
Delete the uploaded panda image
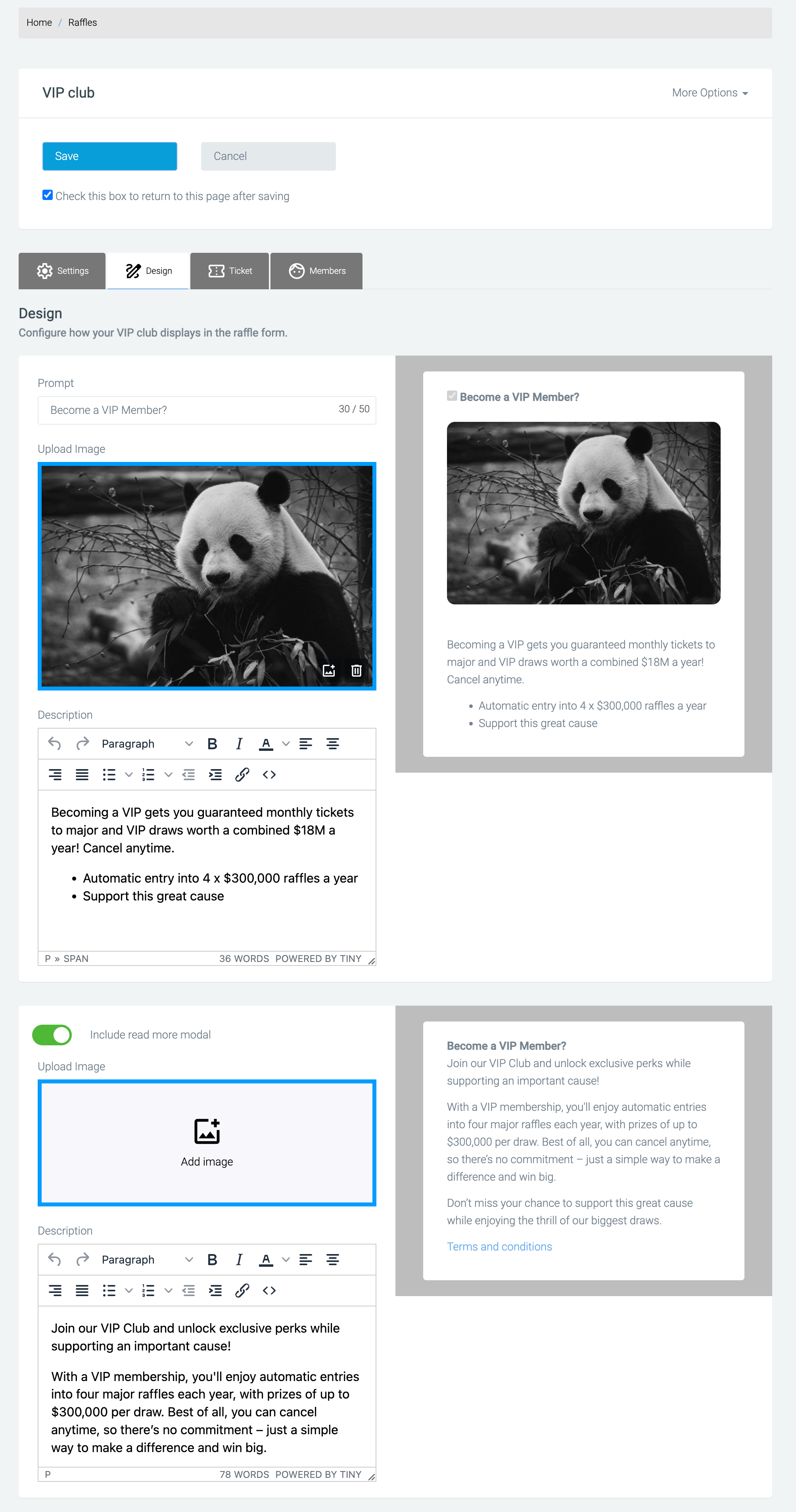[x=356, y=670]
